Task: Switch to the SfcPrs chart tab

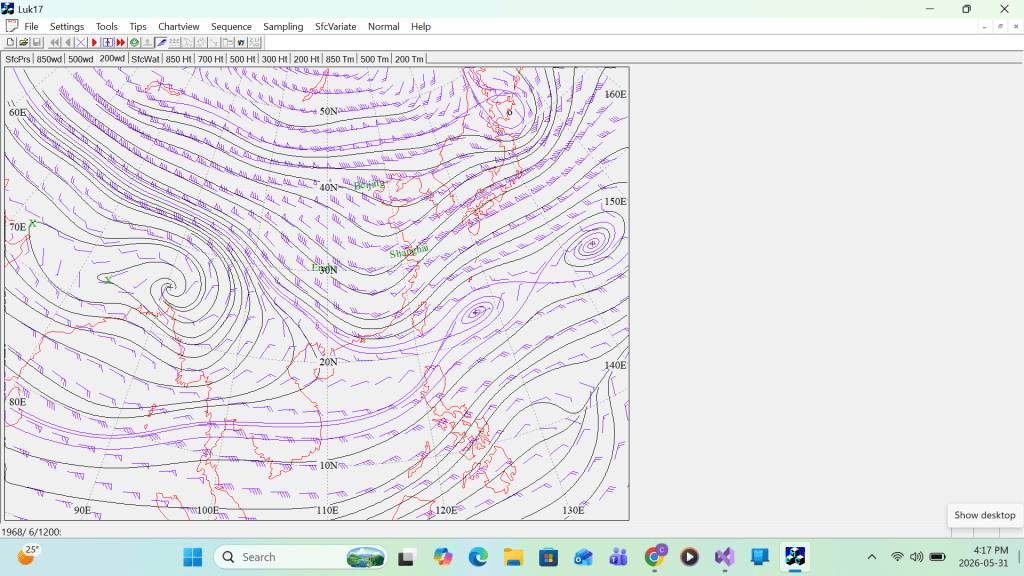Action: point(18,59)
